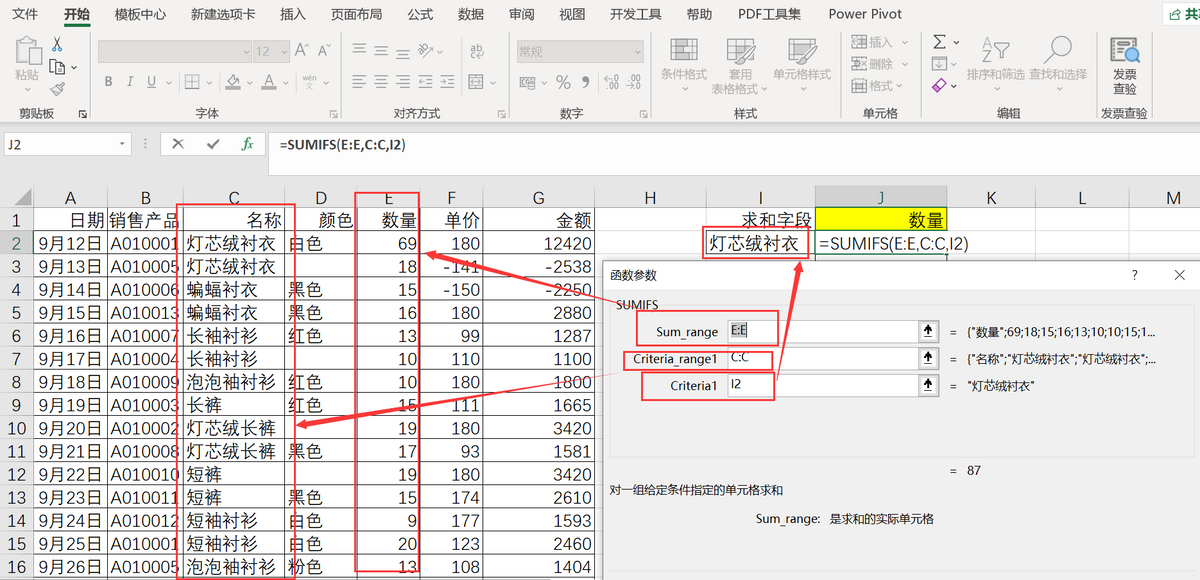Click the Format Painter brush icon
The height and width of the screenshot is (580, 1200).
coord(57,88)
